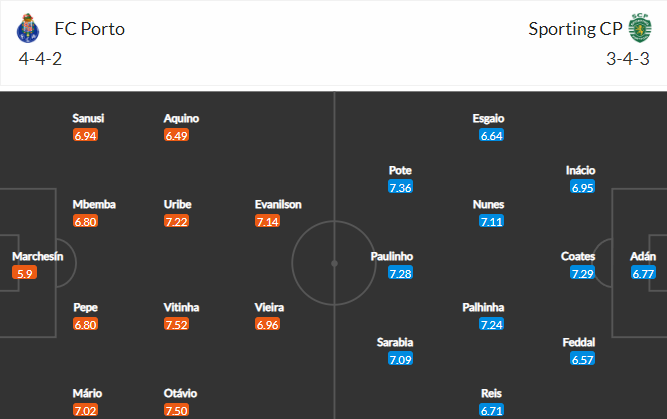Screen dimensions: 667x419
Task: Select Adán's 6.77 rating badge
Action: [x=643, y=273]
